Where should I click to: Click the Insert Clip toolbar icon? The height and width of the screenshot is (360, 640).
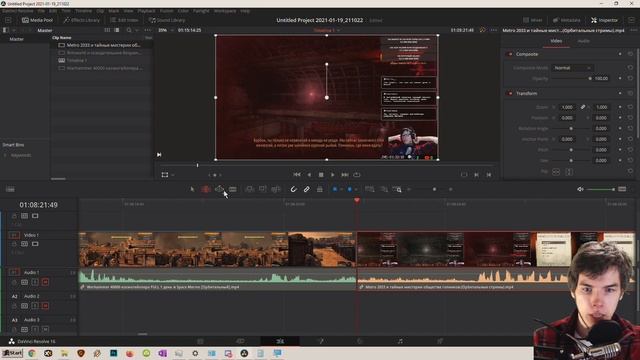(249, 189)
